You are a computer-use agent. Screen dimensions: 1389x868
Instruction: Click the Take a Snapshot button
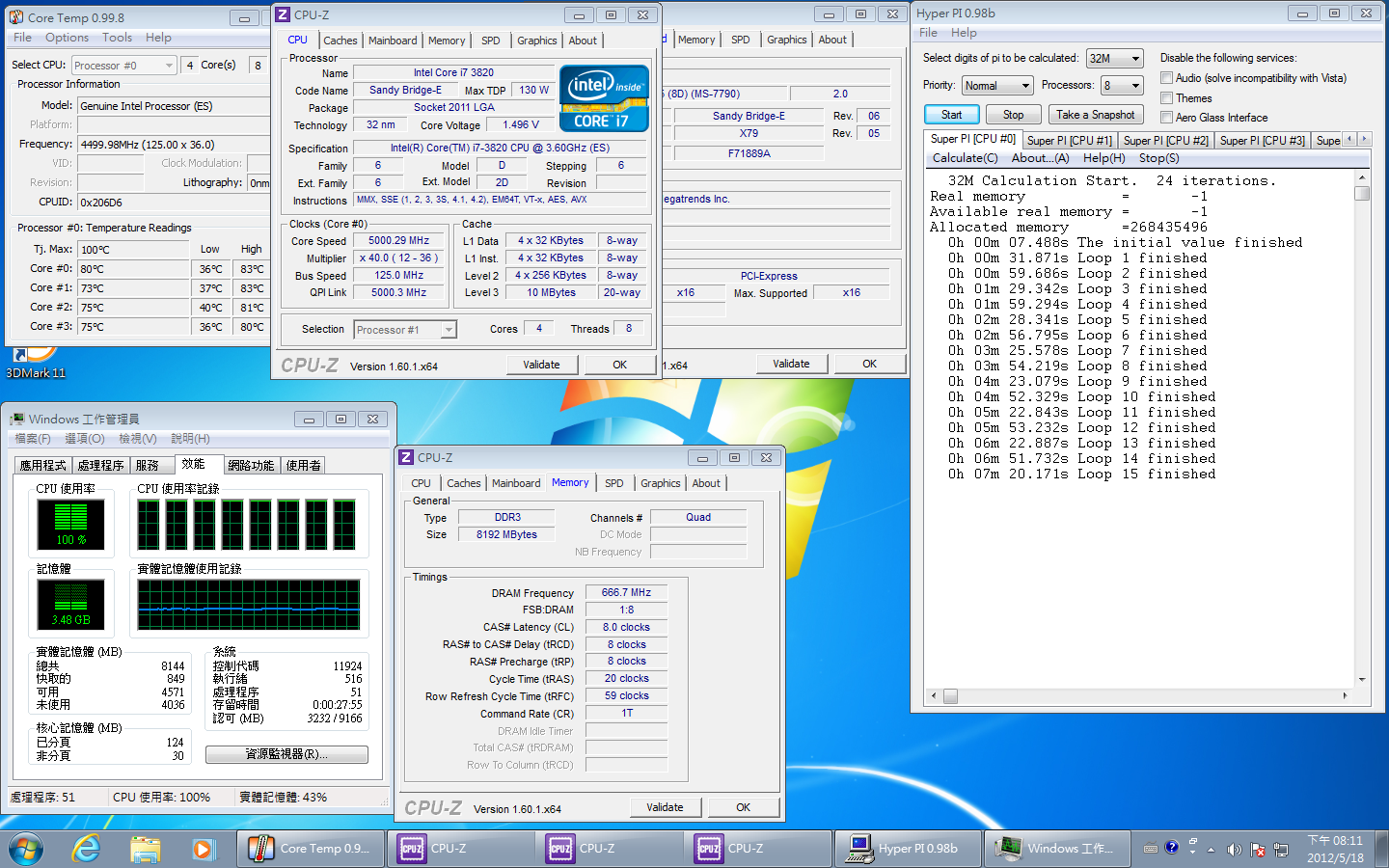click(x=1095, y=115)
